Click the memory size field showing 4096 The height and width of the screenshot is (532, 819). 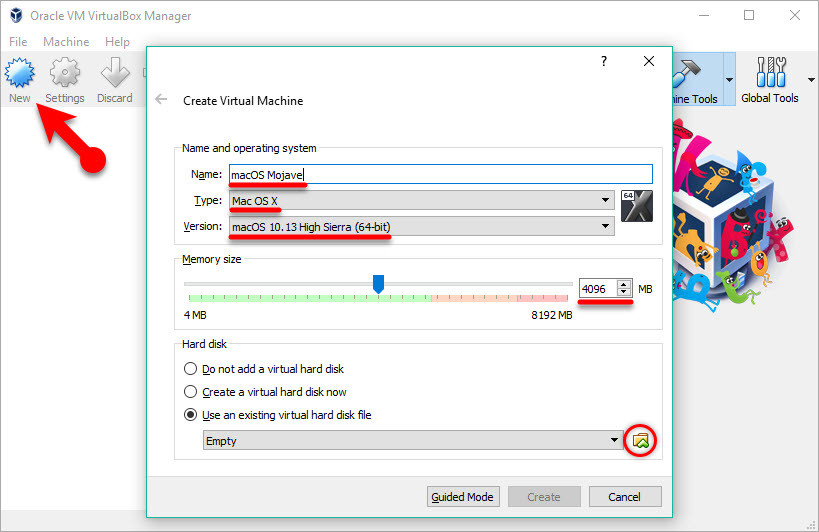[598, 289]
